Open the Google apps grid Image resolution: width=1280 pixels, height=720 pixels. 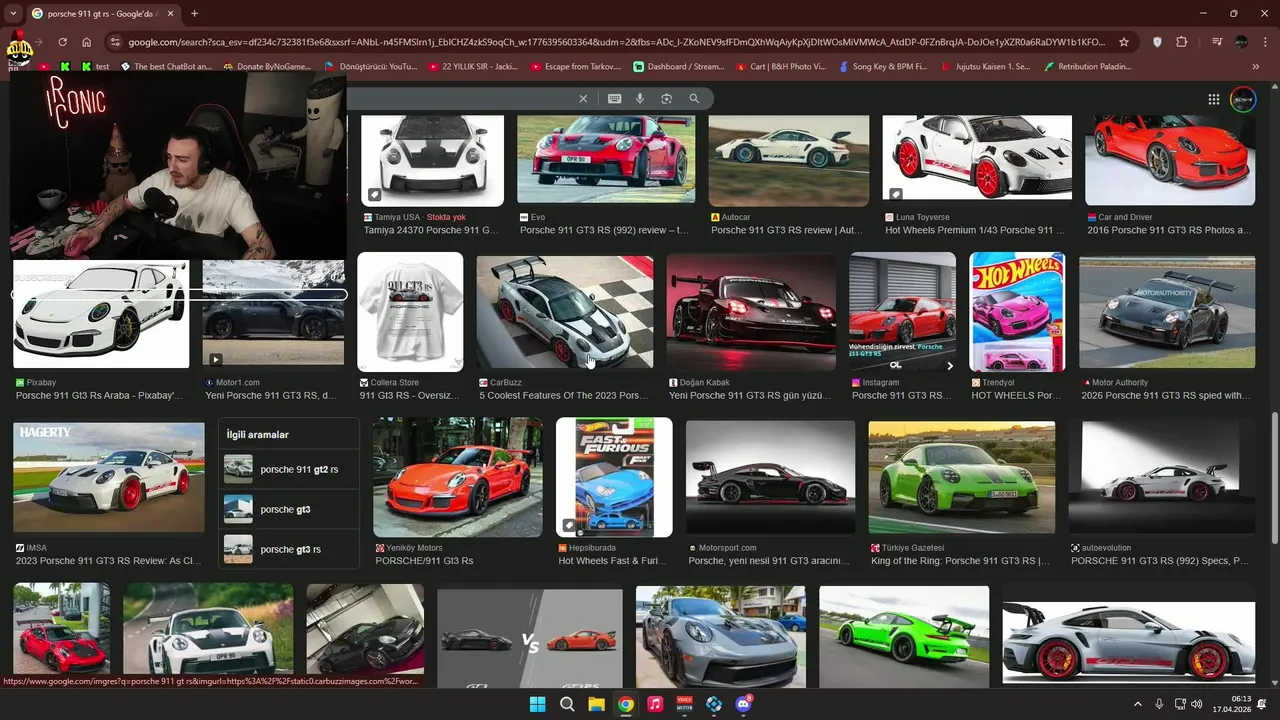(x=1213, y=99)
